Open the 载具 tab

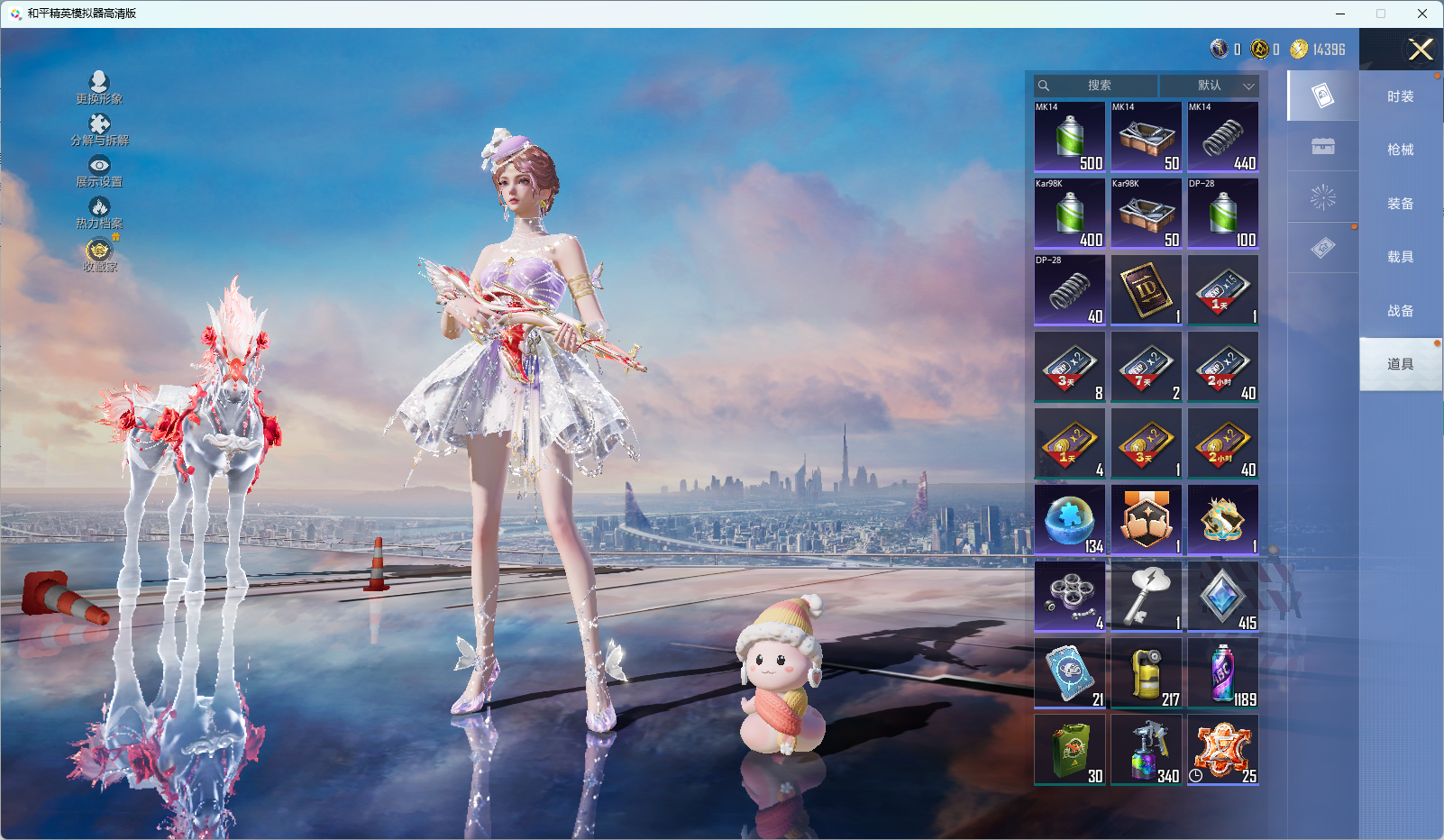pyautogui.click(x=1401, y=257)
